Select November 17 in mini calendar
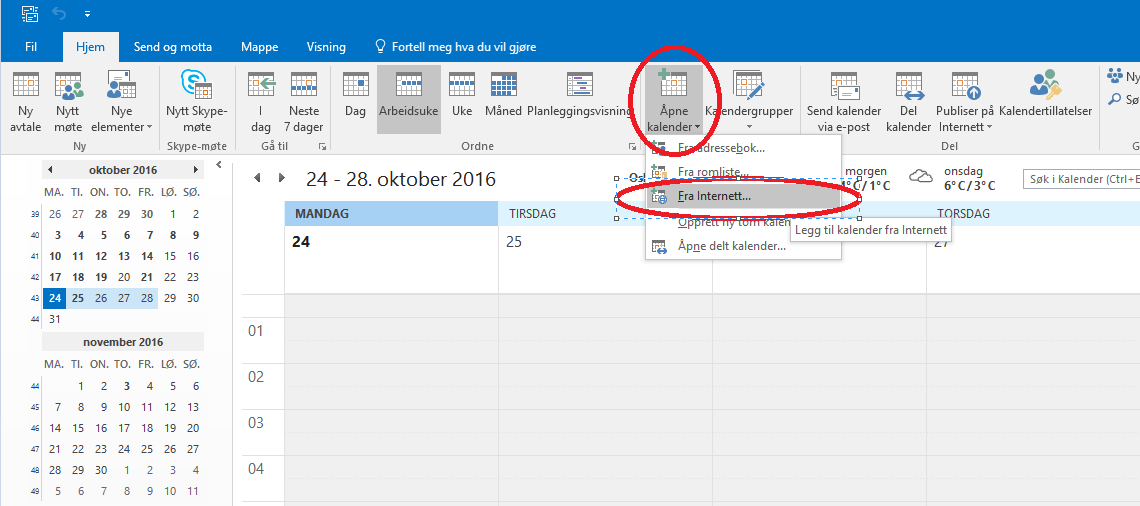This screenshot has height=506, width=1140. pyautogui.click(x=124, y=428)
